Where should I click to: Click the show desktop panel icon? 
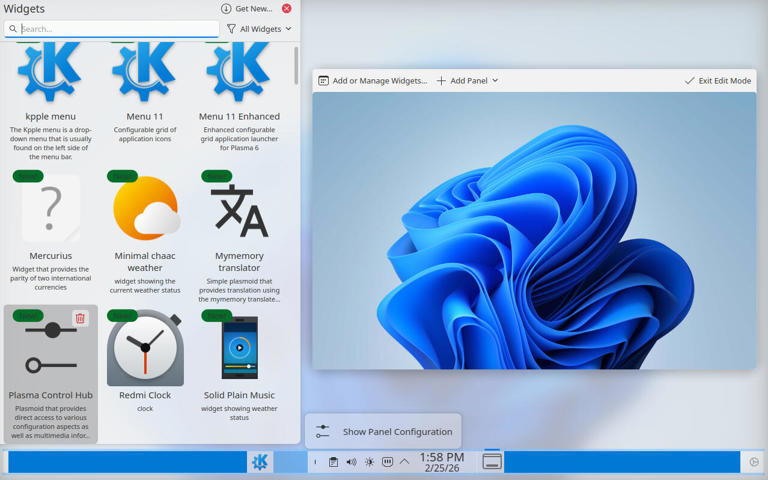[492, 461]
